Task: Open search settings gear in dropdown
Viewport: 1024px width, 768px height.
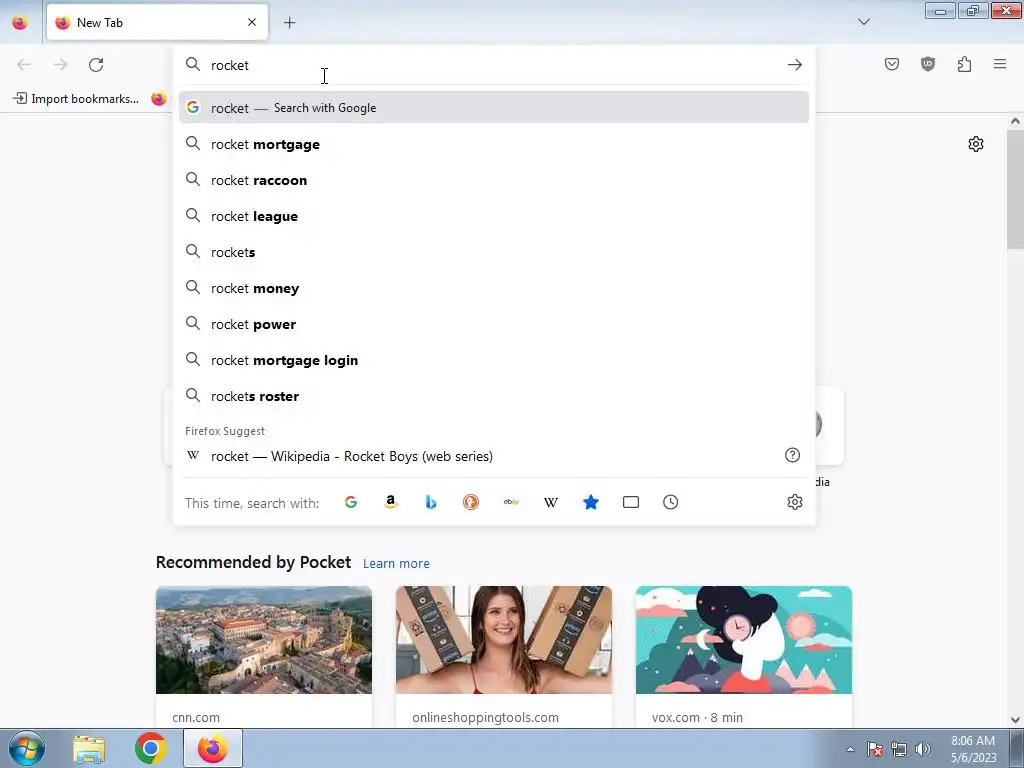Action: point(794,502)
